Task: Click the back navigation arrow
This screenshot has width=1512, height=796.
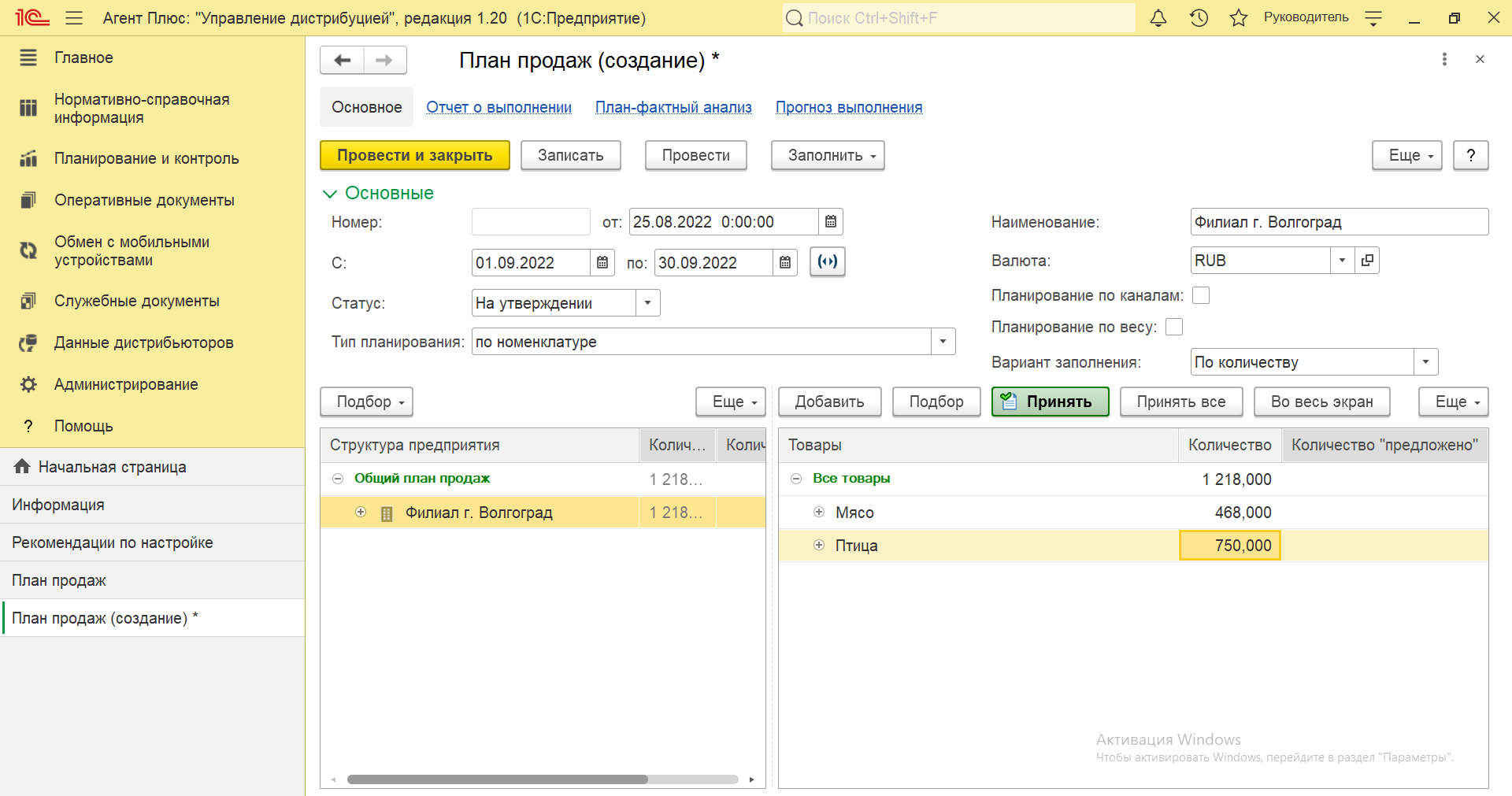Action: click(342, 61)
